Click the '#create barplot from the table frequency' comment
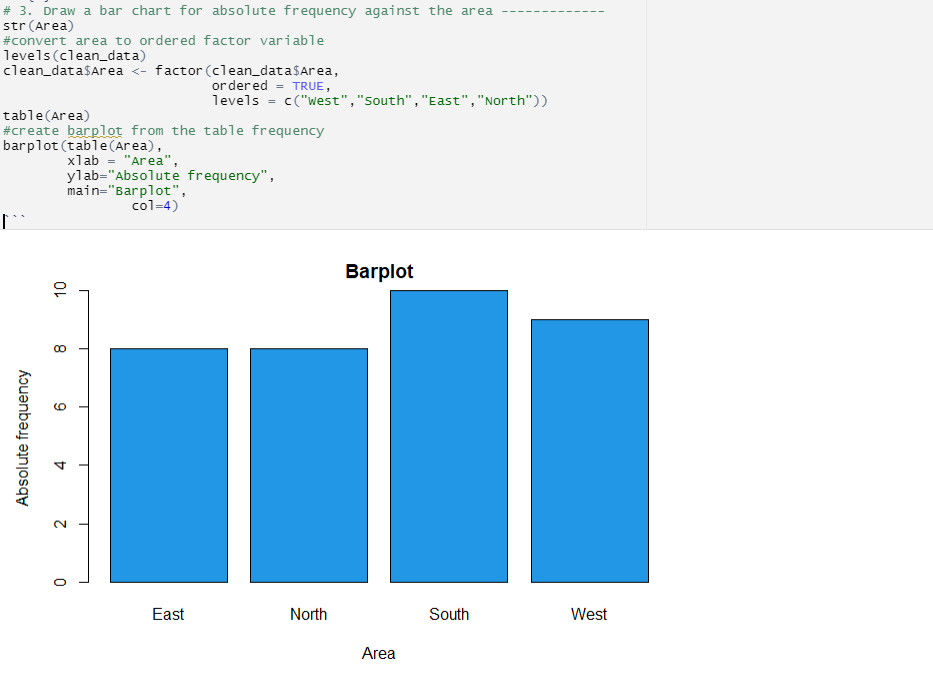The image size is (933, 685). coord(164,131)
